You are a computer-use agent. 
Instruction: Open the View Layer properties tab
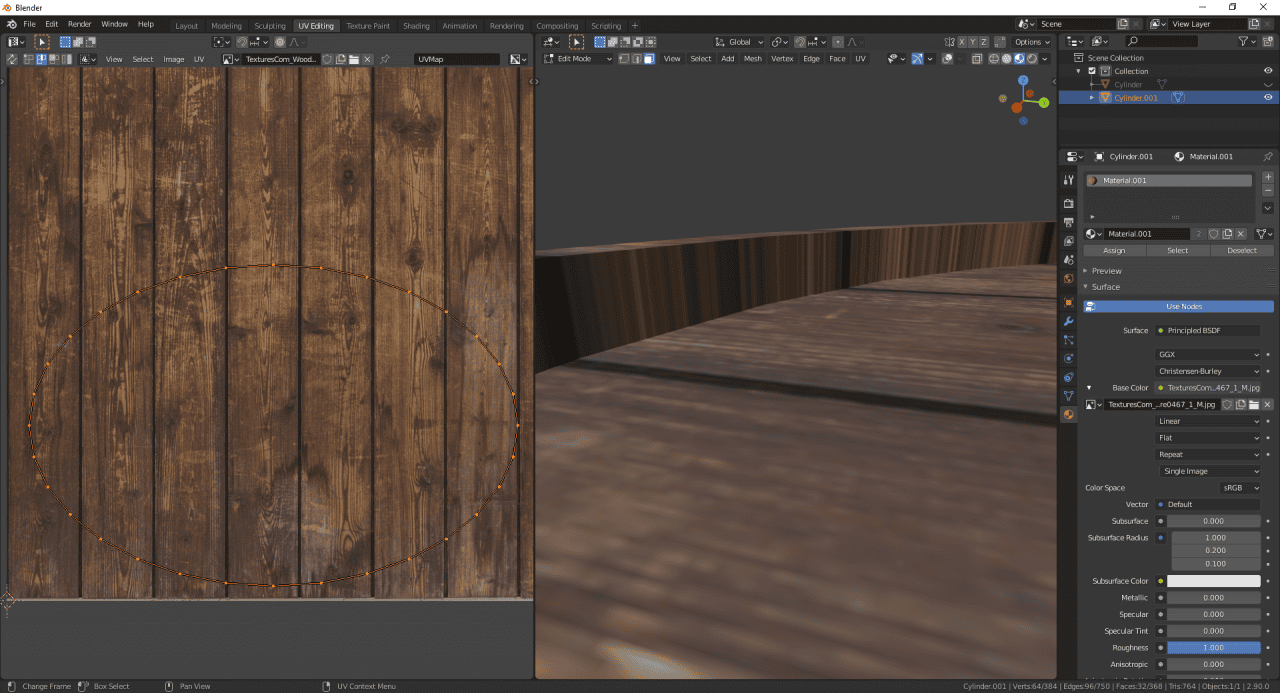pos(1068,241)
